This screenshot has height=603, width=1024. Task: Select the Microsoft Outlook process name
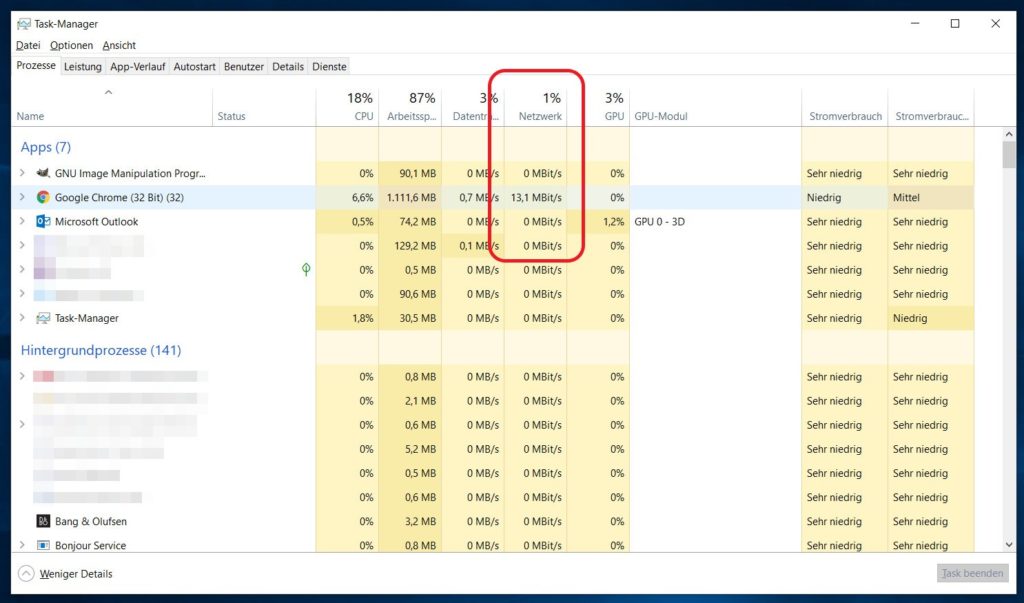click(97, 221)
